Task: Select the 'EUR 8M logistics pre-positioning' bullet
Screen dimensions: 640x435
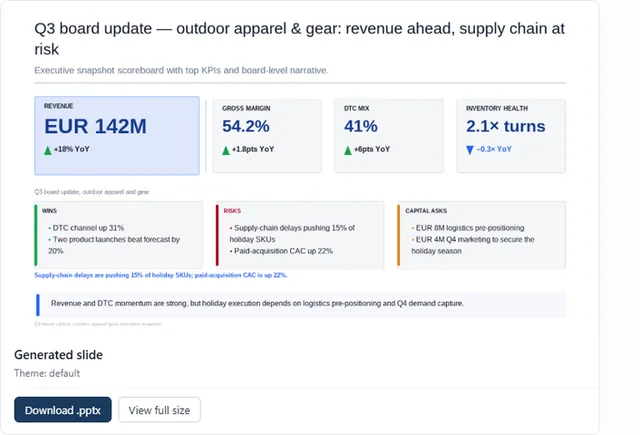Action: tap(468, 228)
